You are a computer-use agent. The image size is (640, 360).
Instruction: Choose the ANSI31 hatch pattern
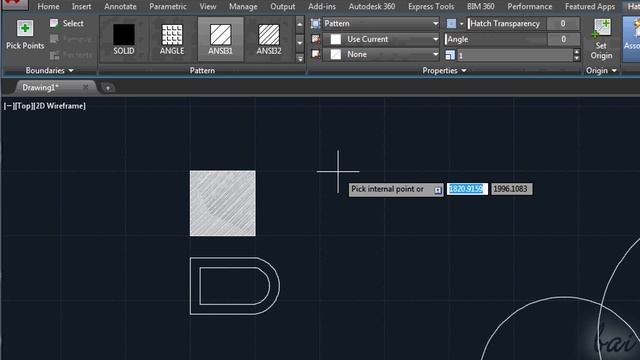[220, 39]
